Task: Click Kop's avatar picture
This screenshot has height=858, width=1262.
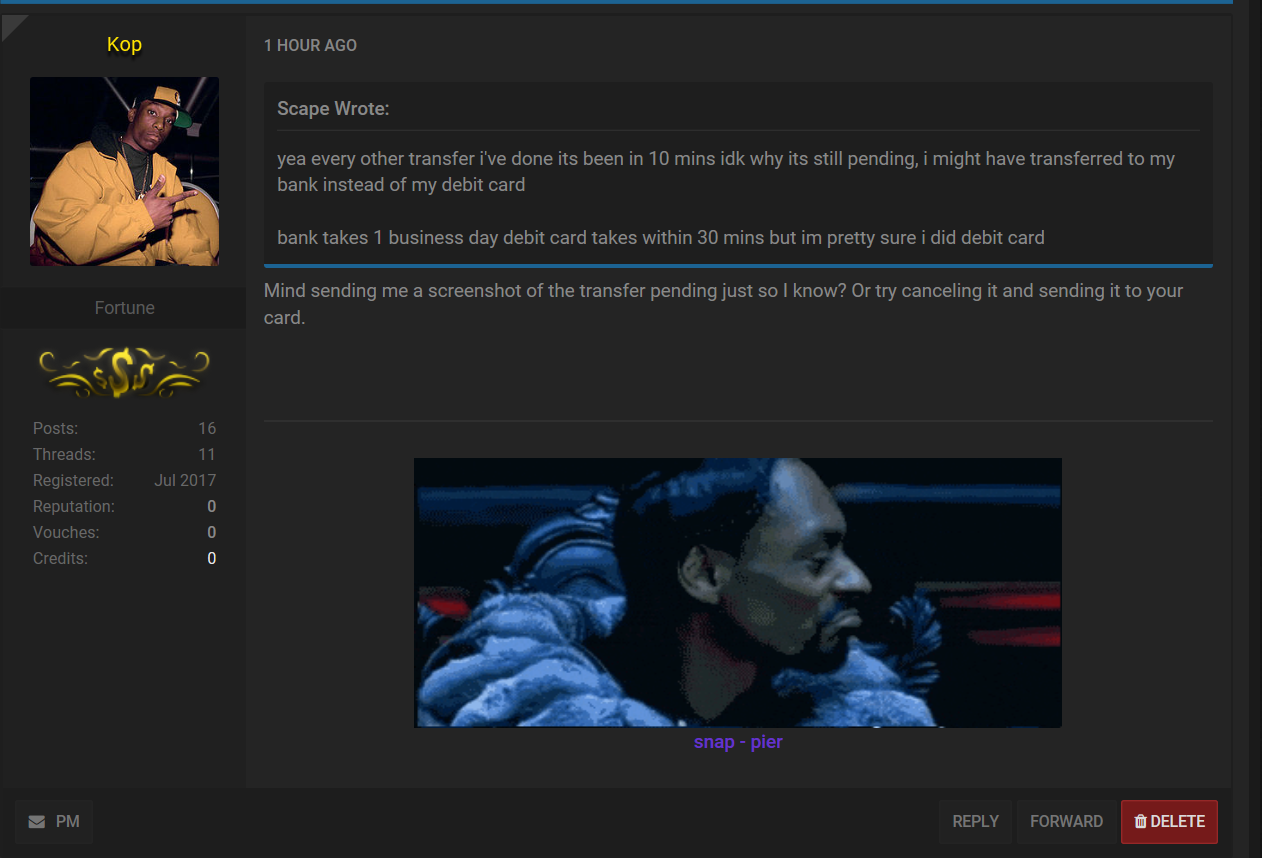Action: (124, 171)
